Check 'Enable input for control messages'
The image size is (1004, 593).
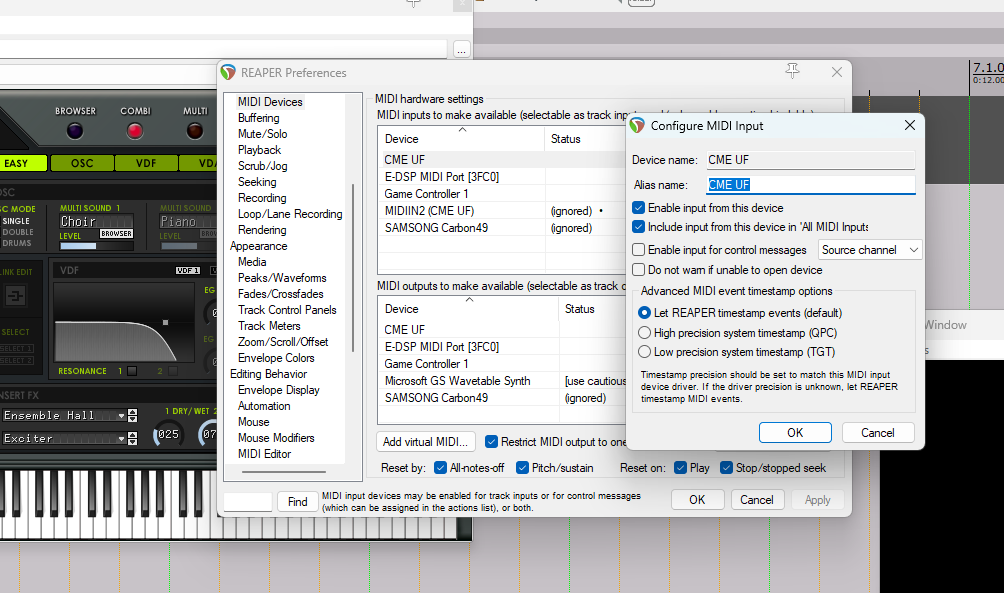click(638, 250)
